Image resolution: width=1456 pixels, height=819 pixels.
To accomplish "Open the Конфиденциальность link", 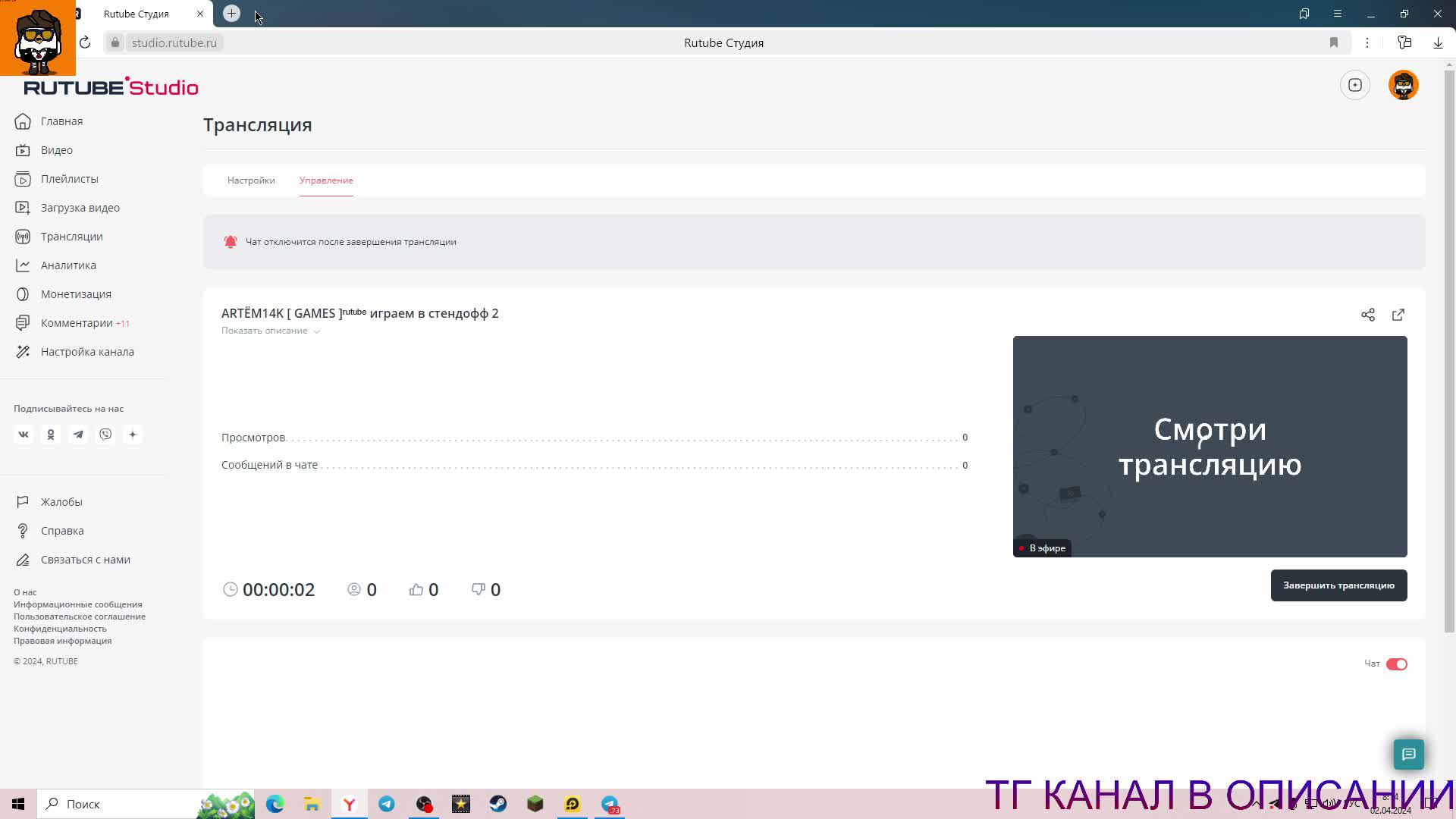I will [60, 629].
